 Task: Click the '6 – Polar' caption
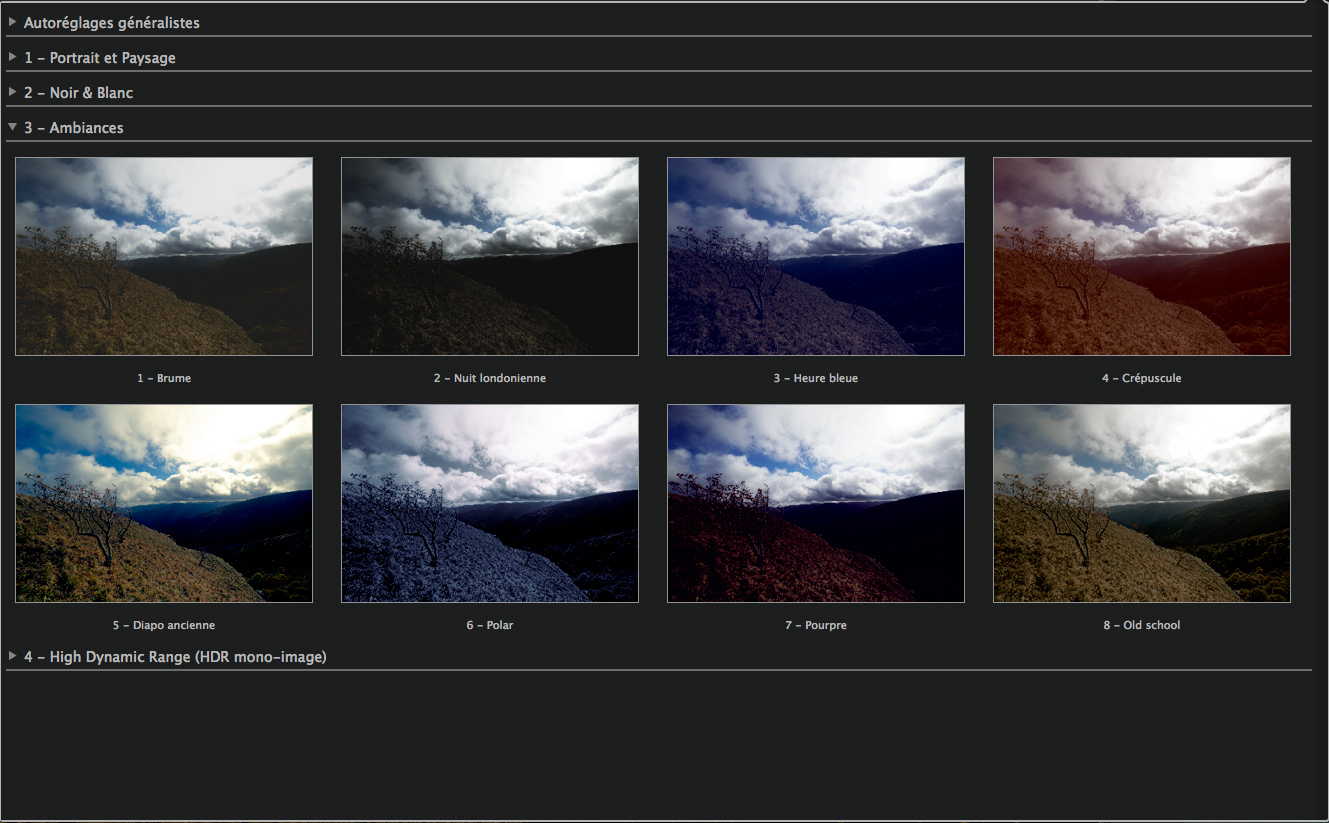(490, 625)
